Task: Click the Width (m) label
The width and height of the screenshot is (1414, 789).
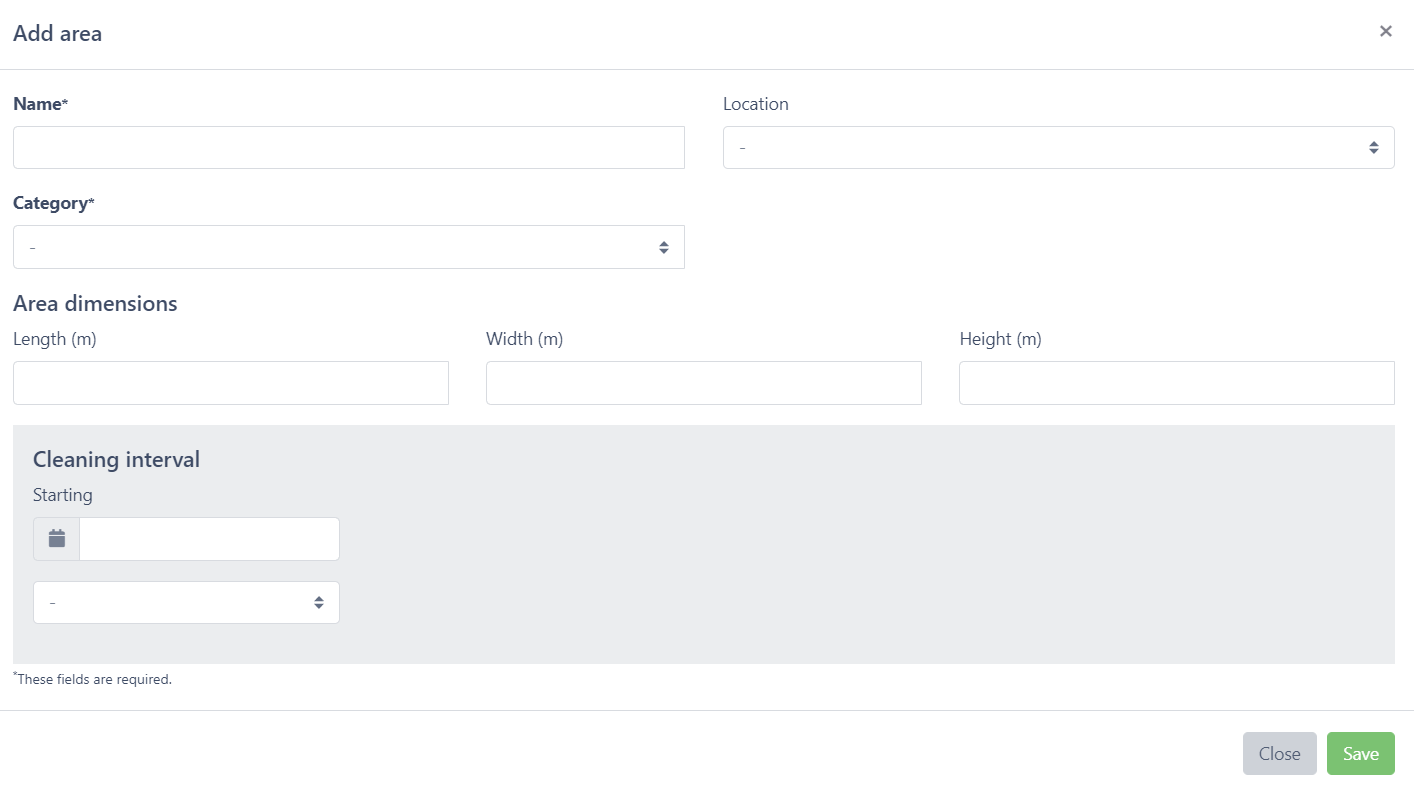Action: (524, 339)
